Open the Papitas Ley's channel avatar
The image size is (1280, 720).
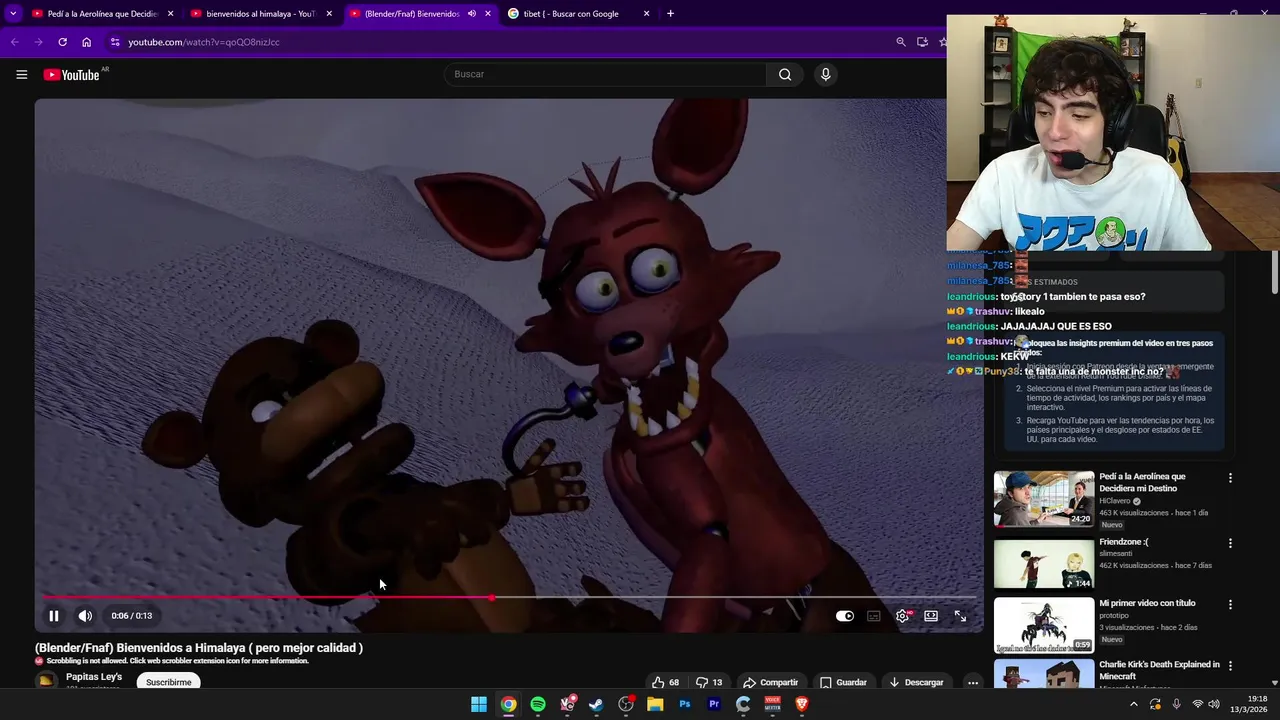(x=46, y=681)
